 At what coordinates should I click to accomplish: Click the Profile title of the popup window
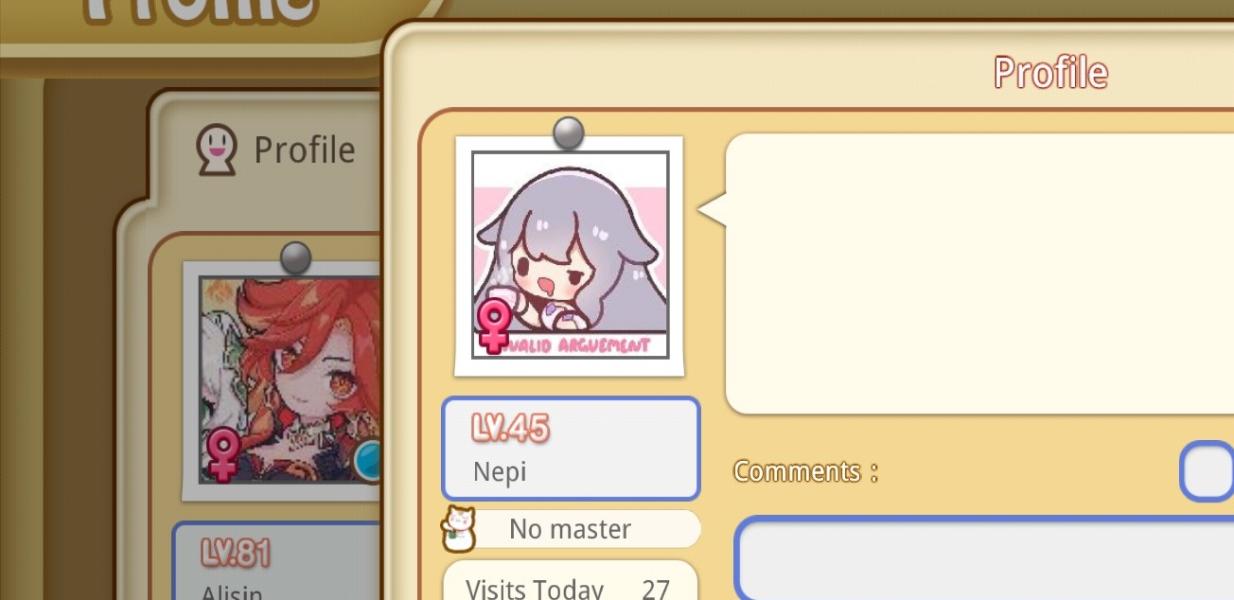click(1050, 72)
